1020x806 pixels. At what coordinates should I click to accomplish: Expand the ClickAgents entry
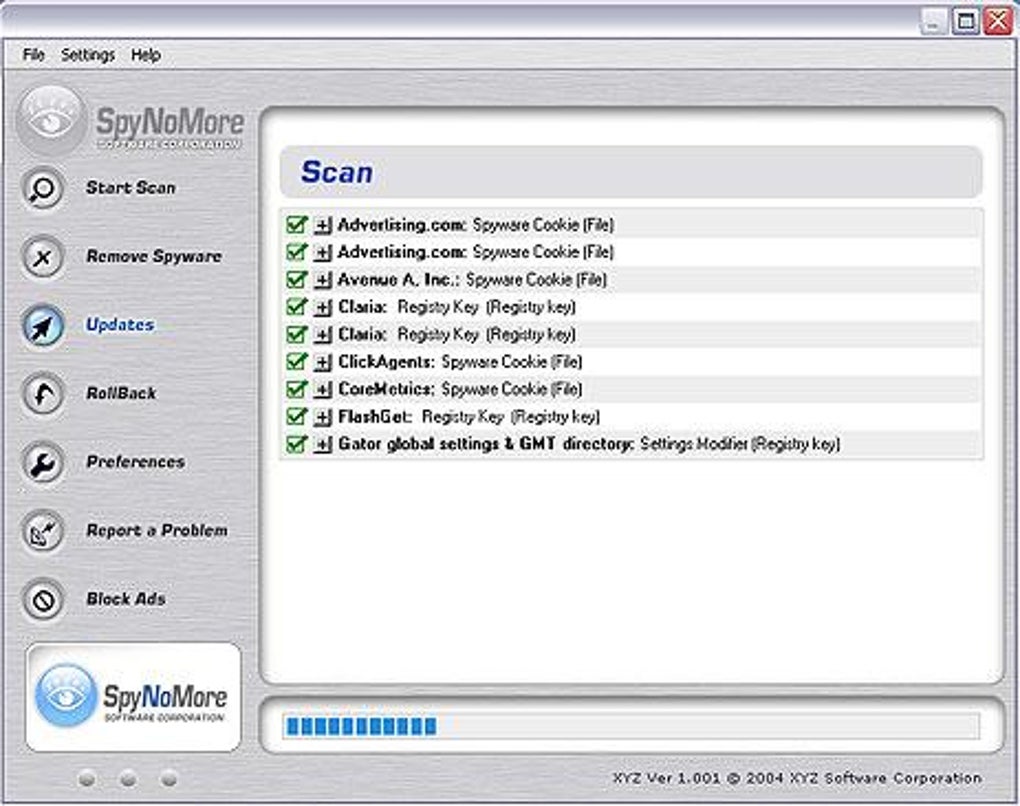coord(323,362)
